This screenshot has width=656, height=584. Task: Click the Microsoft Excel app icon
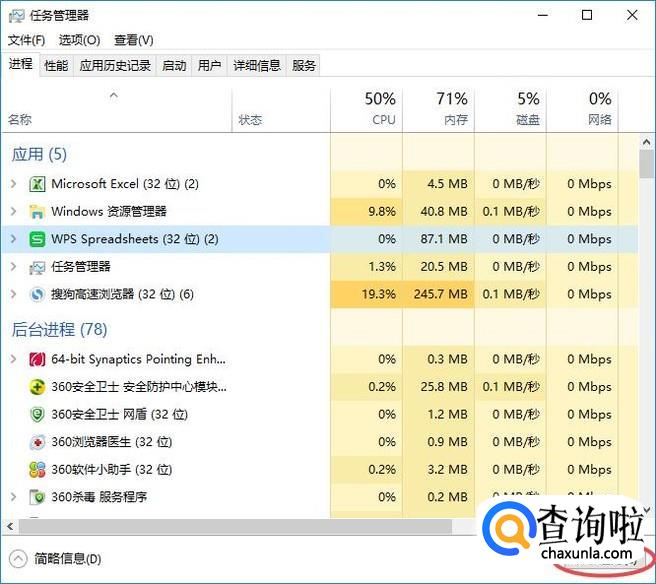(x=37, y=184)
